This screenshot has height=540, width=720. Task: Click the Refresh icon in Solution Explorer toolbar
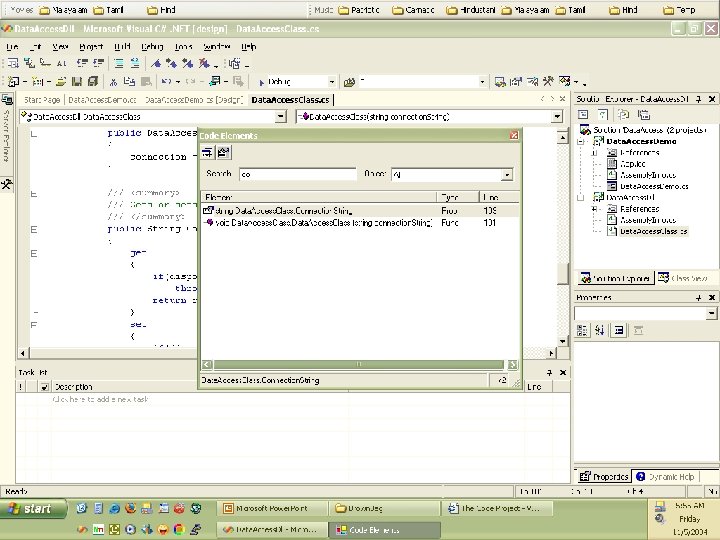tap(623, 115)
